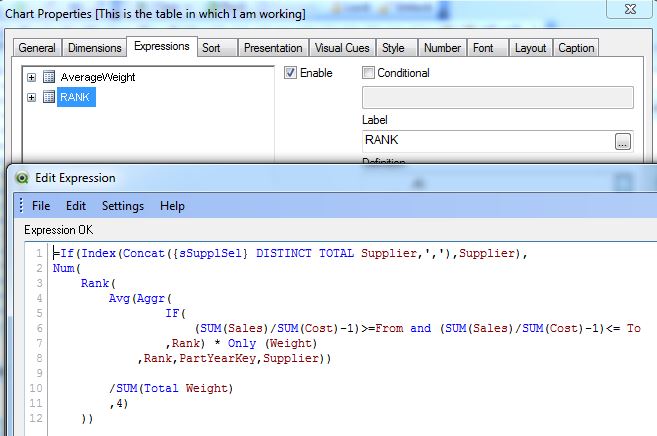Image resolution: width=657 pixels, height=436 pixels.
Task: Open the Presentation tab
Action: (x=273, y=48)
